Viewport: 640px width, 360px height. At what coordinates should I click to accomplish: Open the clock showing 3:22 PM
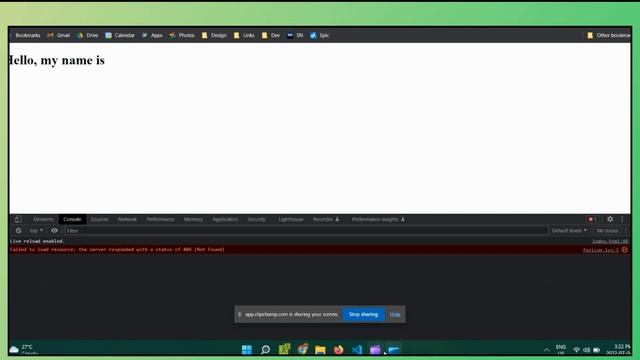(x=619, y=349)
